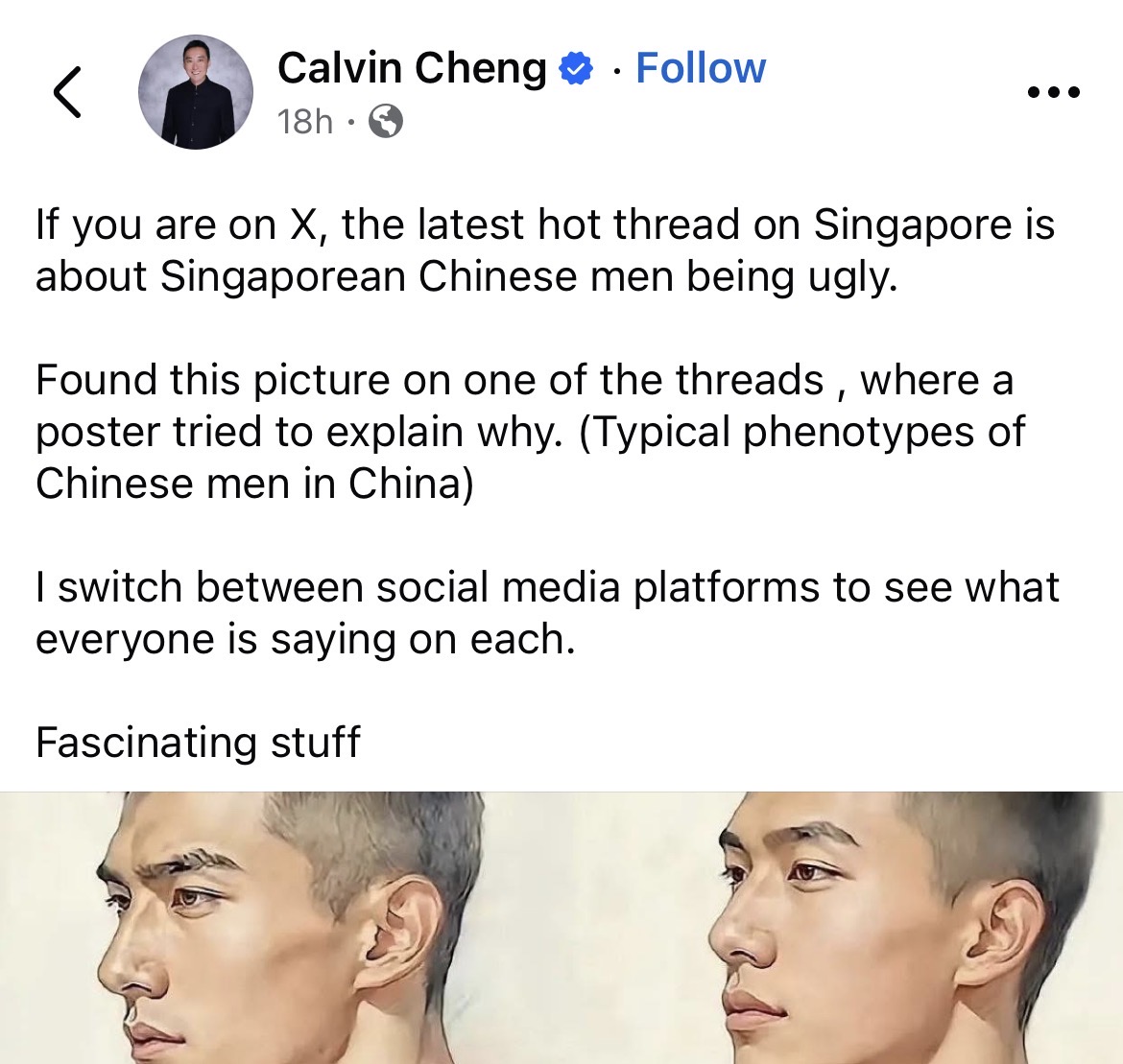Viewport: 1123px width, 1064px height.
Task: Tap the 'Found this picture' paragraph
Action: pyautogui.click(x=531, y=431)
